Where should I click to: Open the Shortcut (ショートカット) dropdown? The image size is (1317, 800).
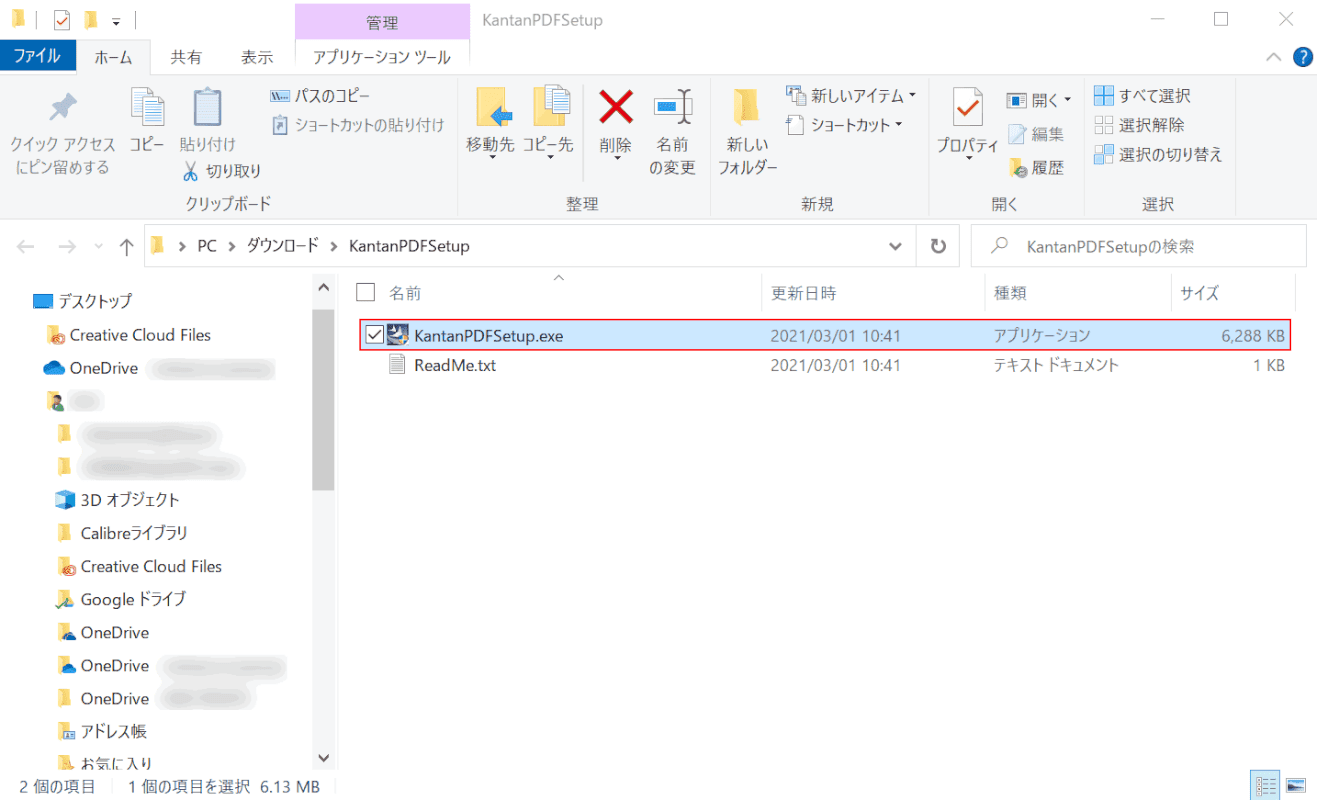point(844,125)
